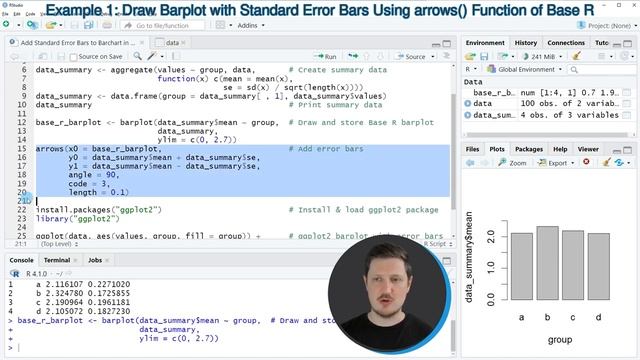Viewport: 640px width, 360px height.
Task: Click the Compile Report notebook icon
Action: (176, 56)
